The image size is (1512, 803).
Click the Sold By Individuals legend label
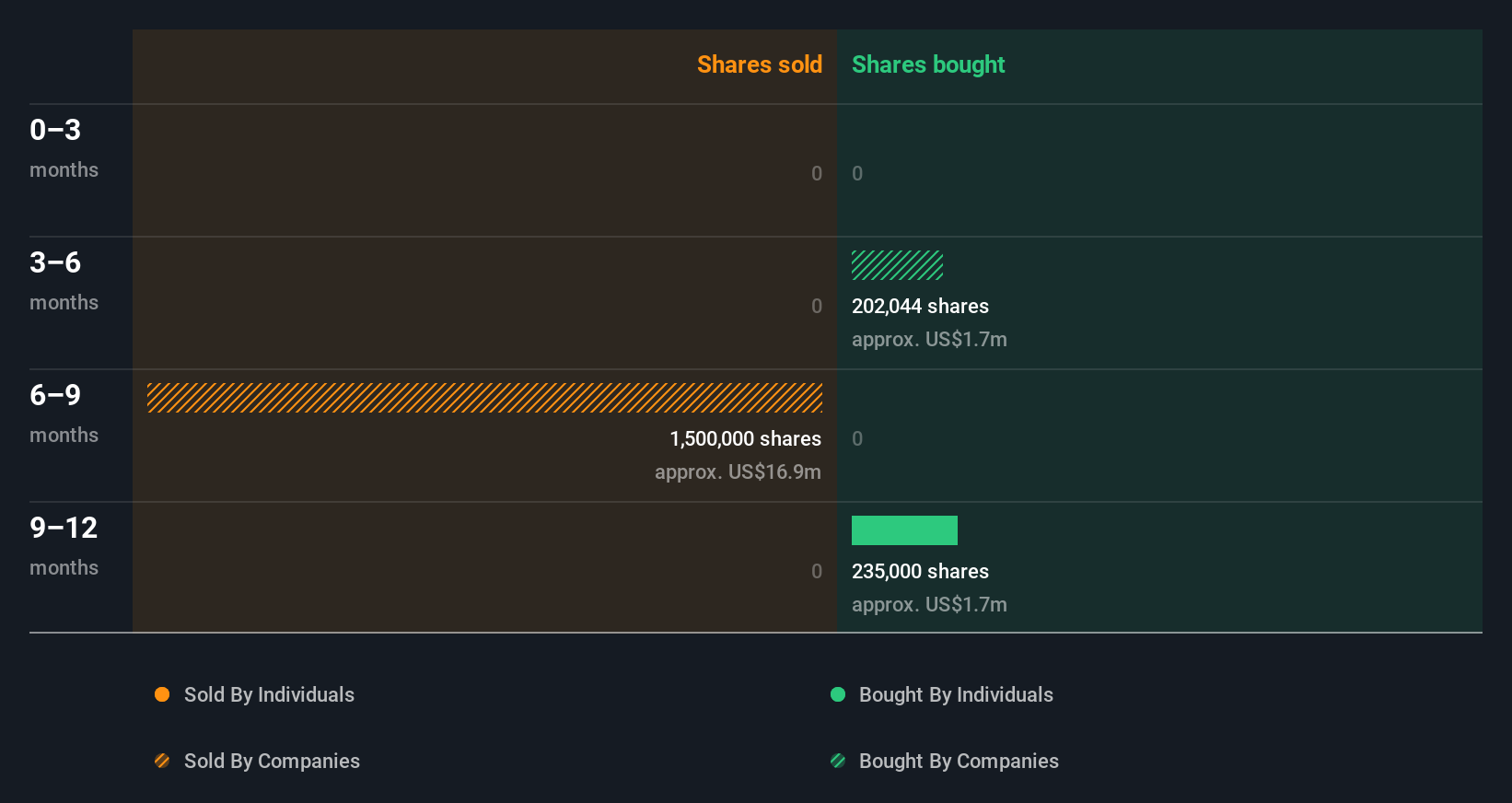[269, 694]
